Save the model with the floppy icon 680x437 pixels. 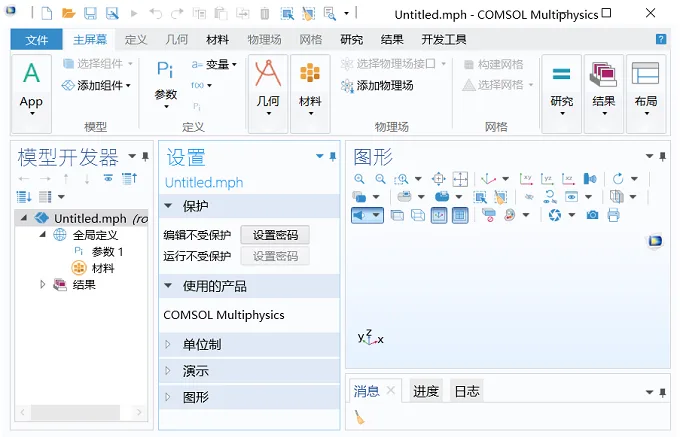coord(90,13)
